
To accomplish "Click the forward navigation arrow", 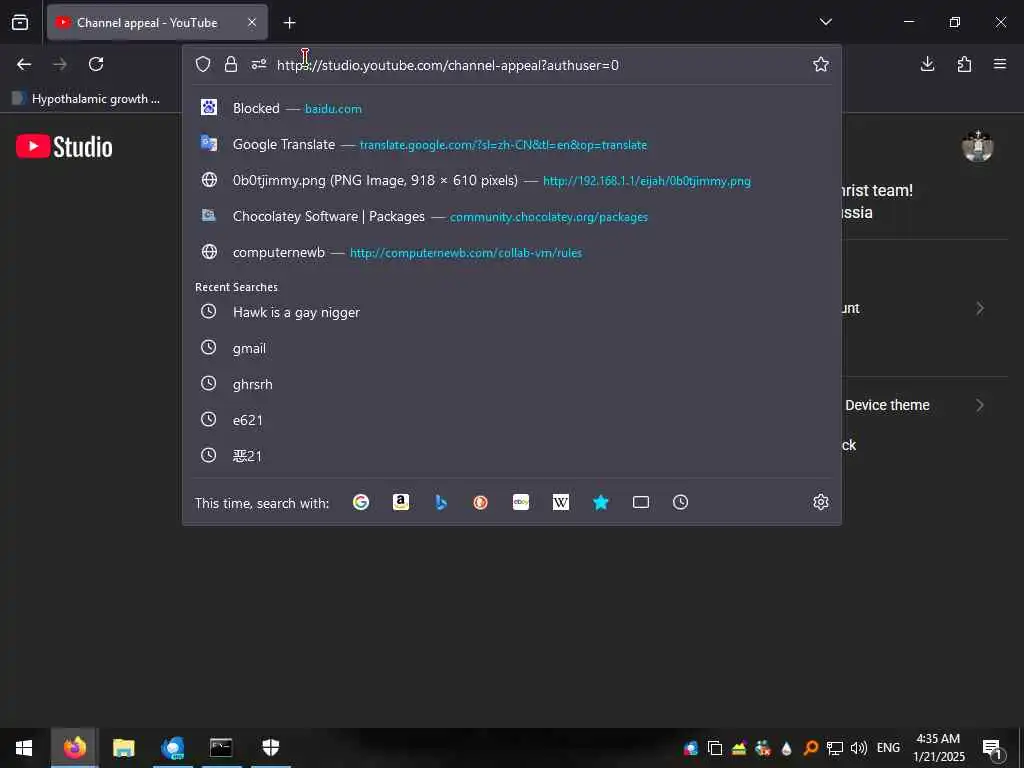I will [x=60, y=64].
